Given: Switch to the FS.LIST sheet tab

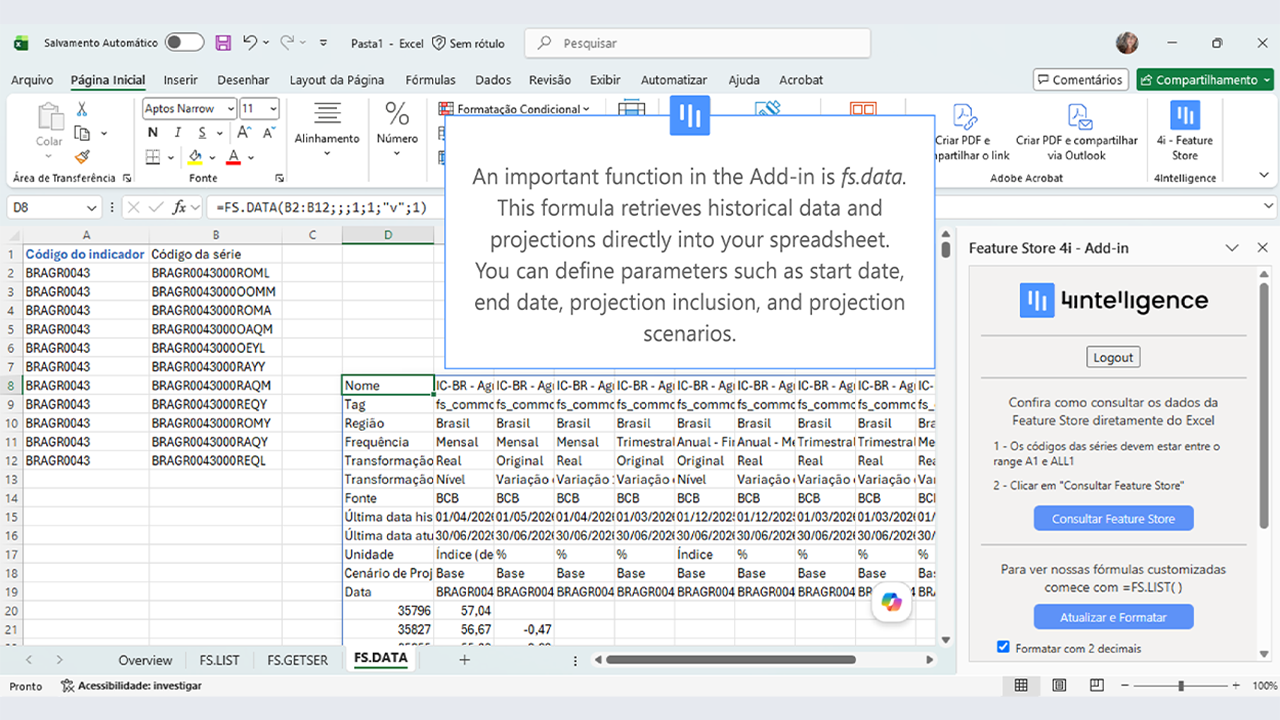Looking at the screenshot, I should pyautogui.click(x=219, y=660).
